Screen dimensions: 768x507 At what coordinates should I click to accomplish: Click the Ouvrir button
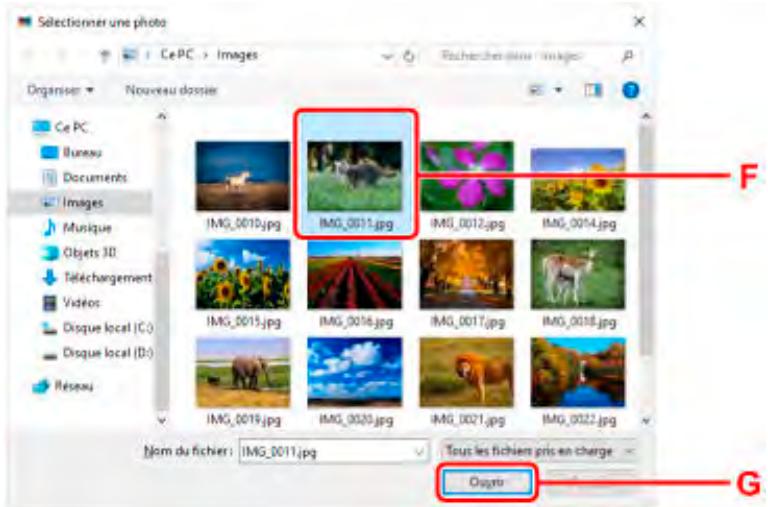[486, 482]
